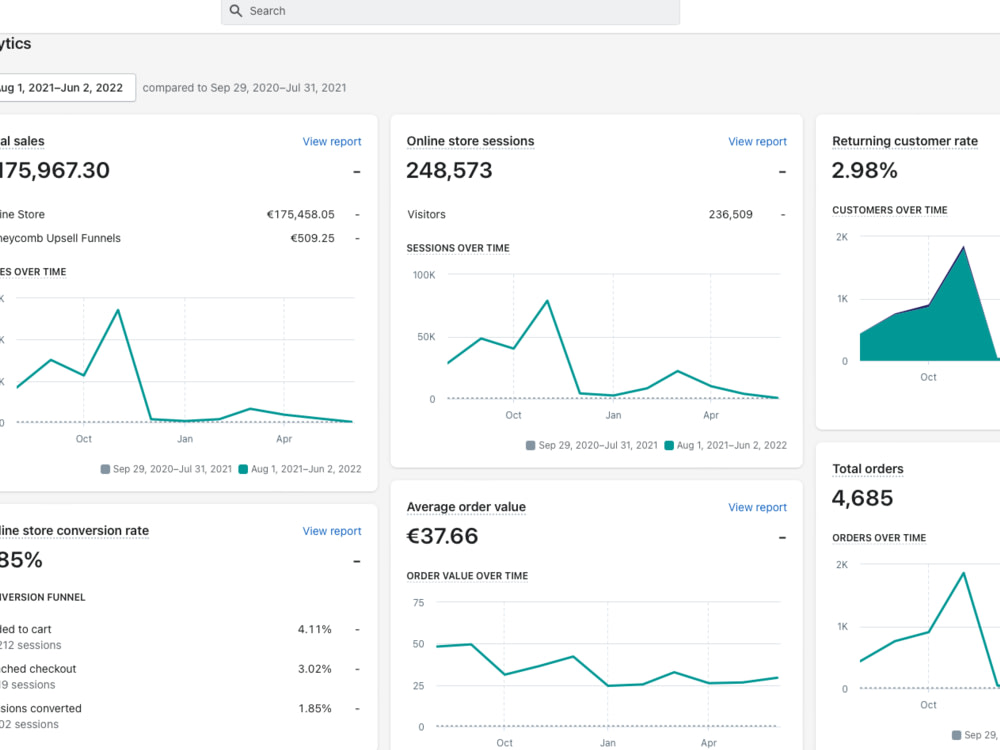
Task: Click teal legend swatch in sales chart
Action: [243, 469]
